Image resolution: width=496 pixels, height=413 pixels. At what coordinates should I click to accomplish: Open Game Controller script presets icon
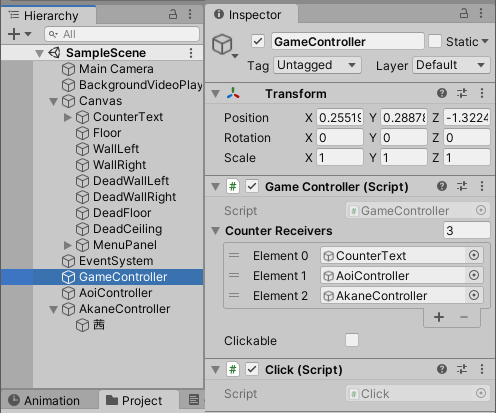click(462, 186)
